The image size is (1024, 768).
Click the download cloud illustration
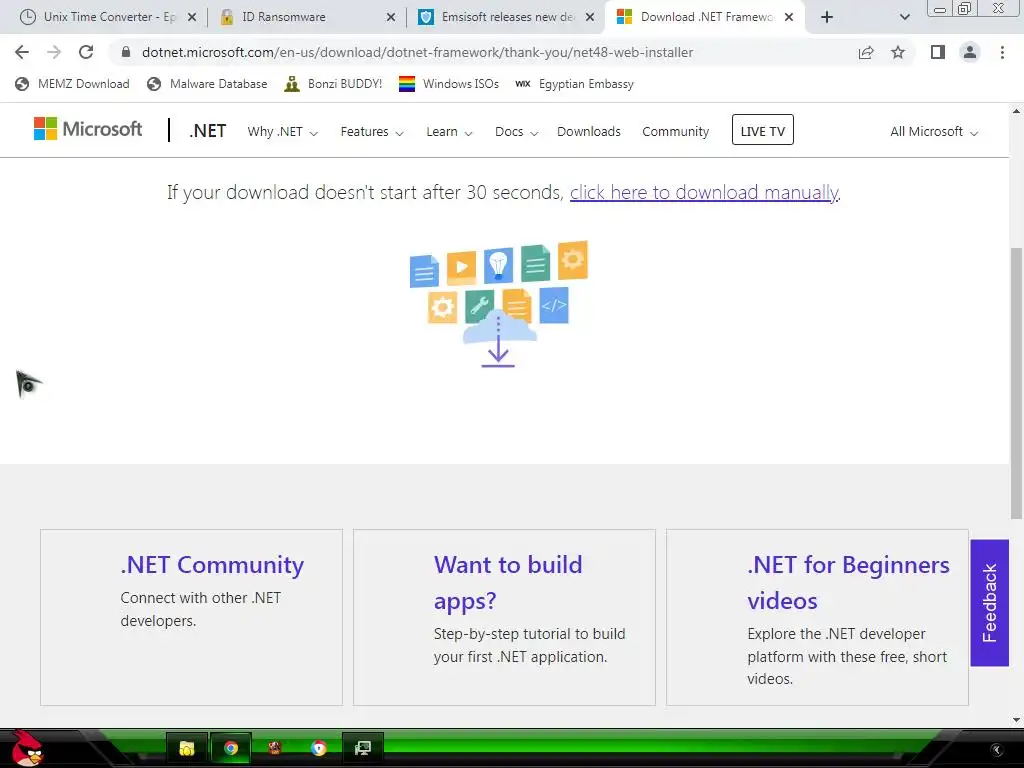pos(499,304)
